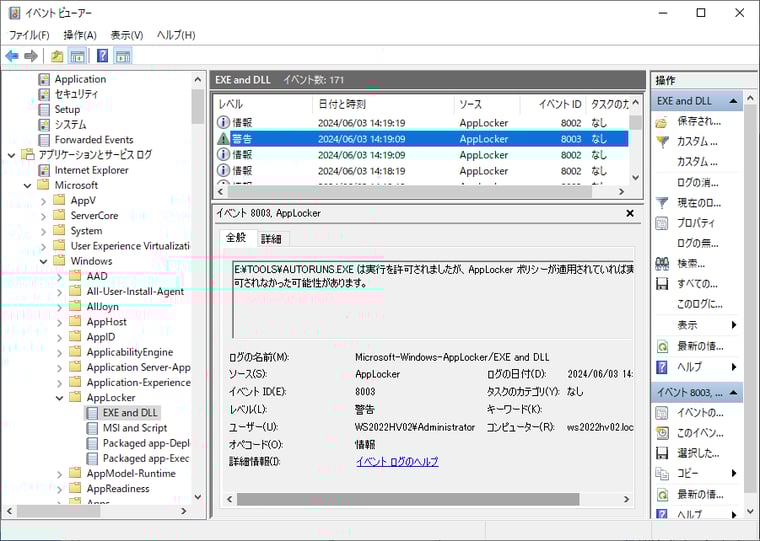Sort by イベント ID column header
760x541 pixels.
553,104
